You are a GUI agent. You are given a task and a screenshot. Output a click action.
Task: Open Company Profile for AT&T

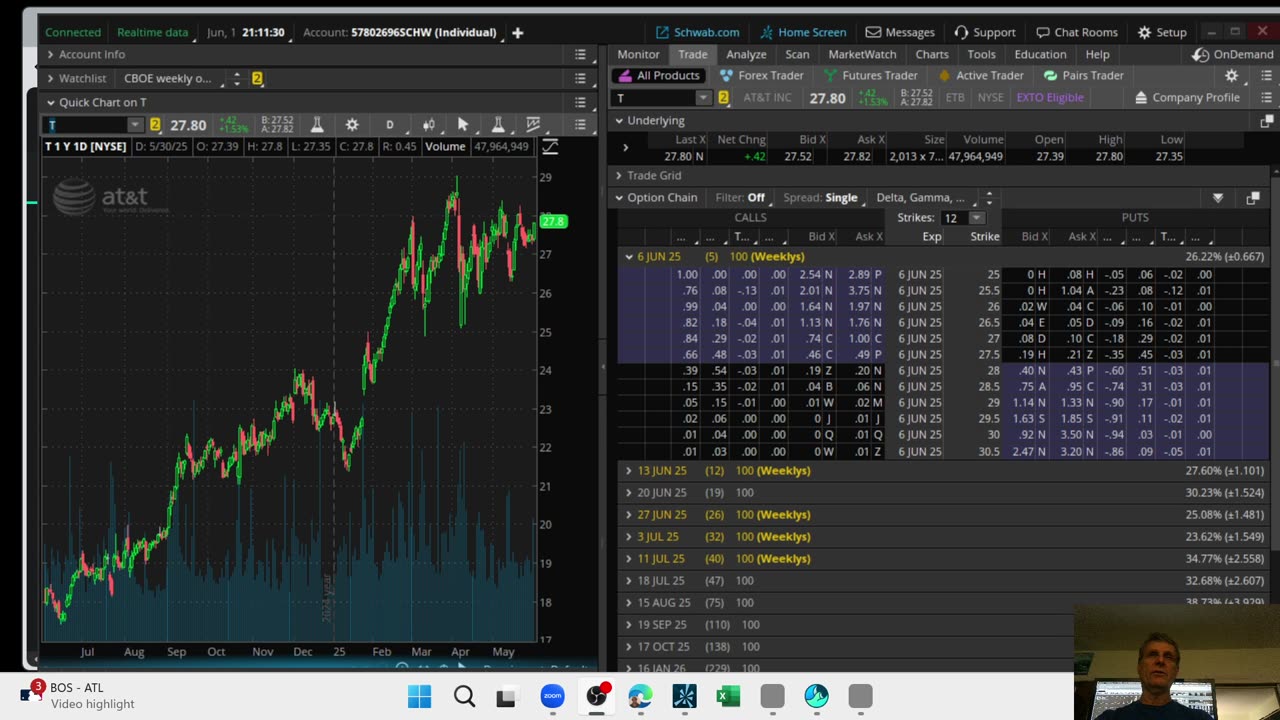coord(1187,97)
